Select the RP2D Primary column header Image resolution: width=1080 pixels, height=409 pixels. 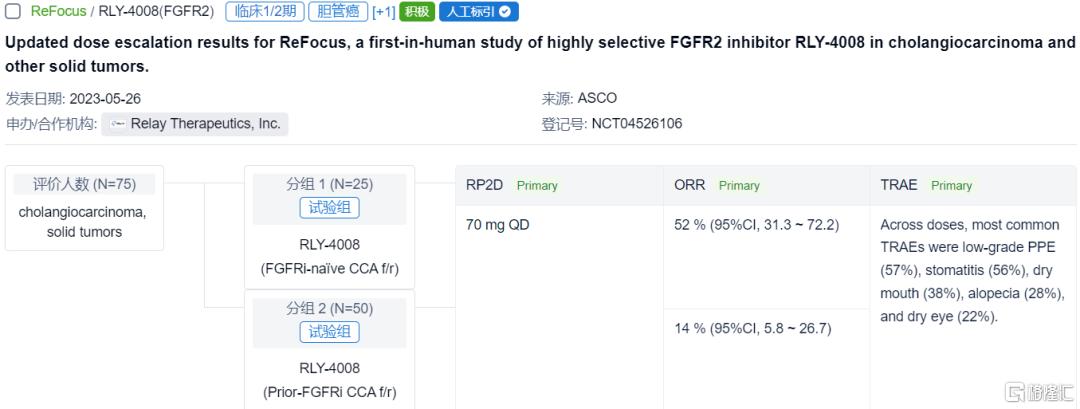[x=511, y=185]
